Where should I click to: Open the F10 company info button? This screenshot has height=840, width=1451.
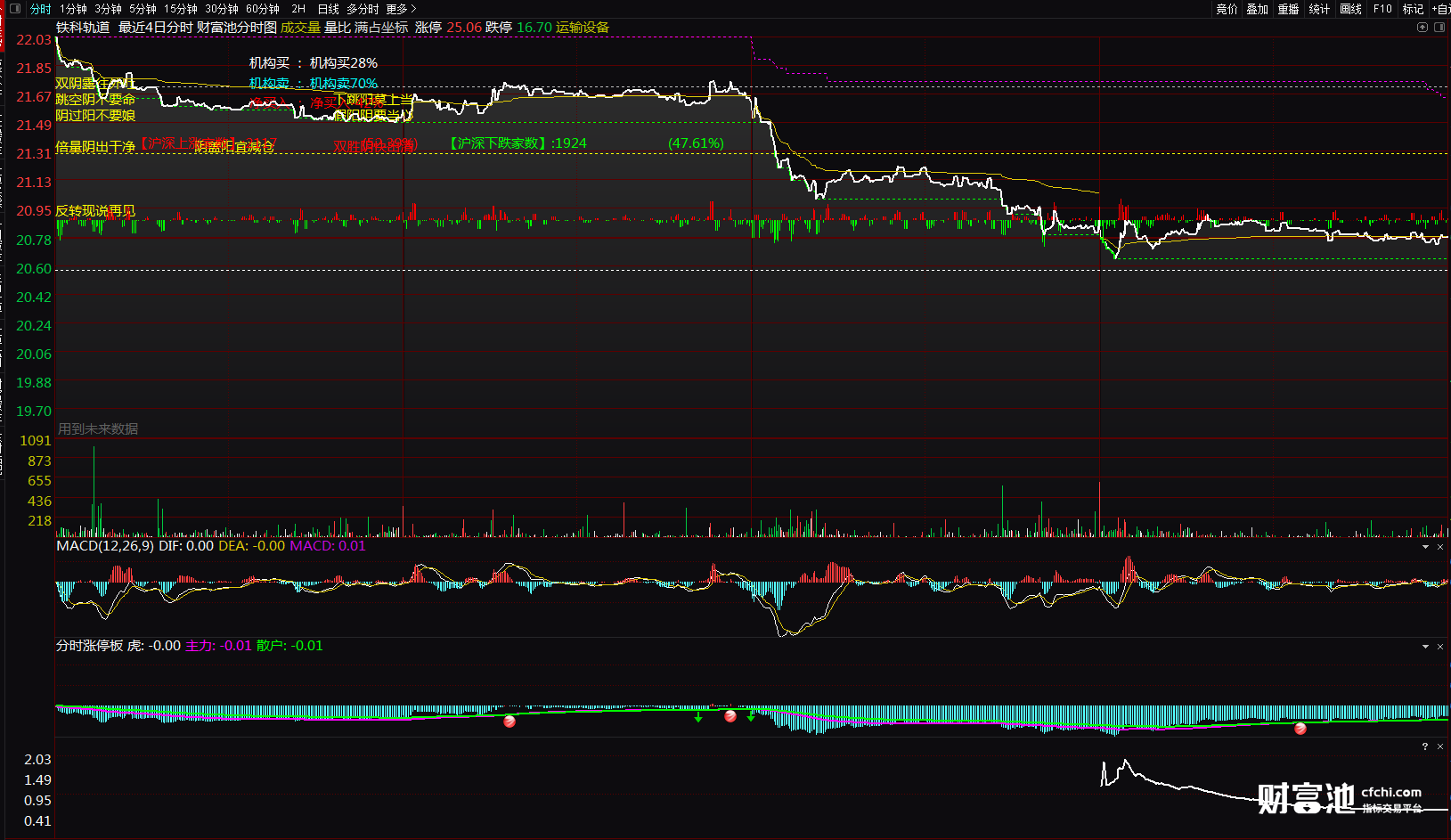1382,9
